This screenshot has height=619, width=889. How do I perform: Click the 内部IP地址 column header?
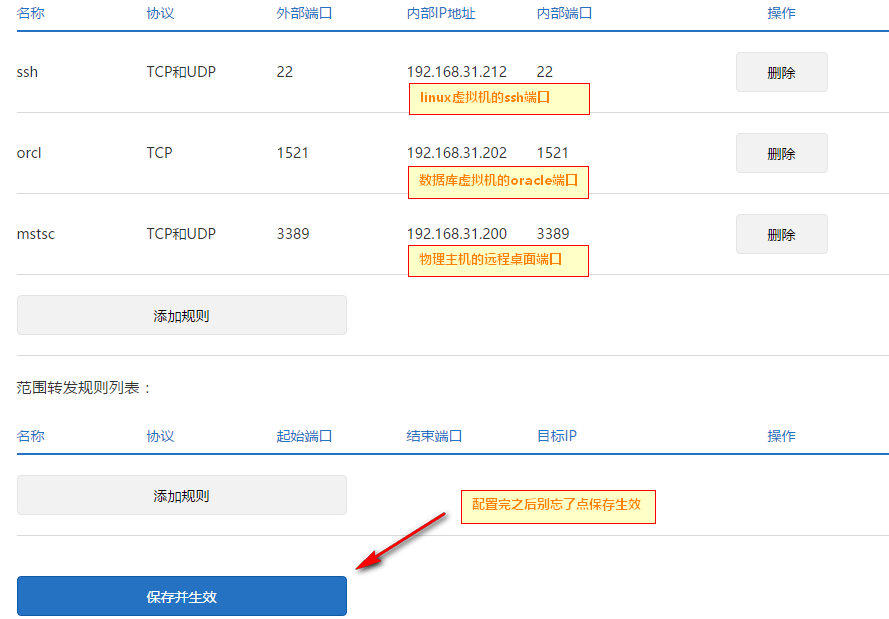click(x=441, y=13)
